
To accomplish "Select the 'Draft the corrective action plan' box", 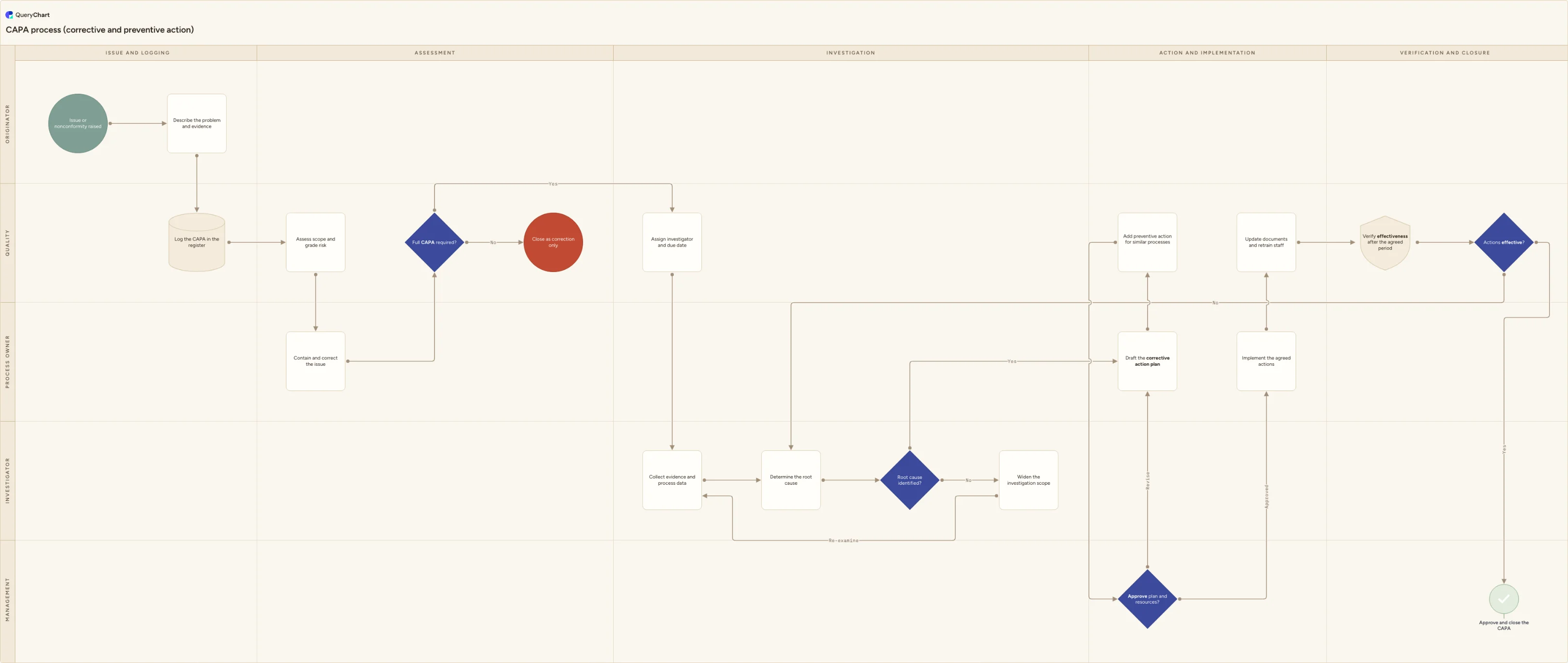I will 1148,361.
